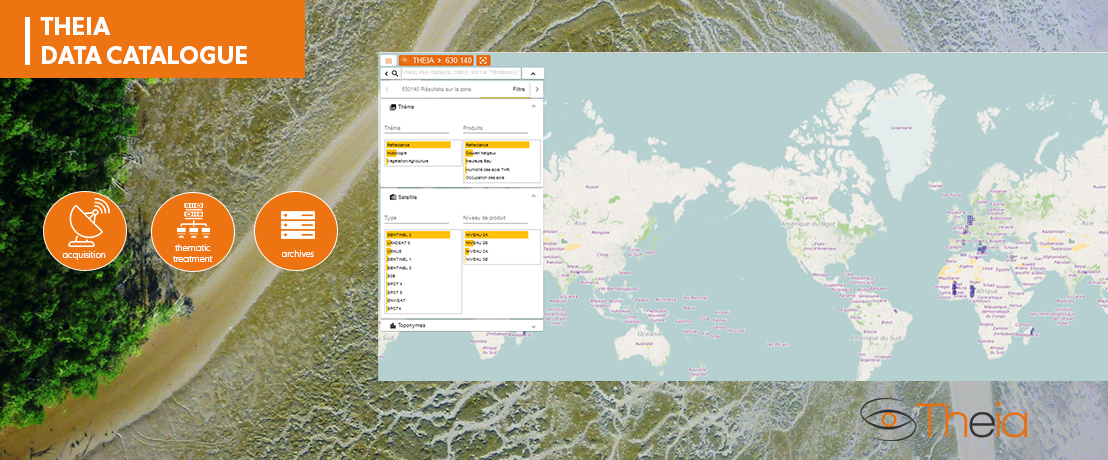Go to previous results page arrow

(x=387, y=90)
